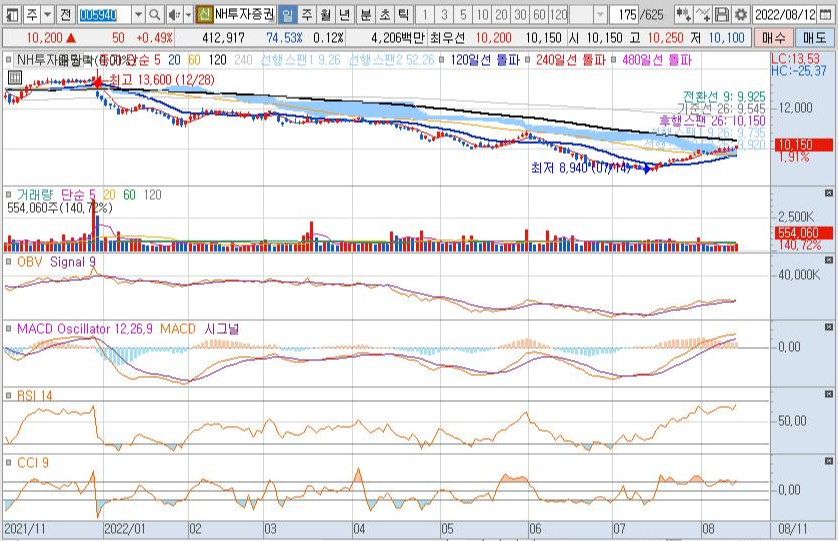
Task: Open the dropdown beside the speaker icon
Action: click(x=188, y=14)
